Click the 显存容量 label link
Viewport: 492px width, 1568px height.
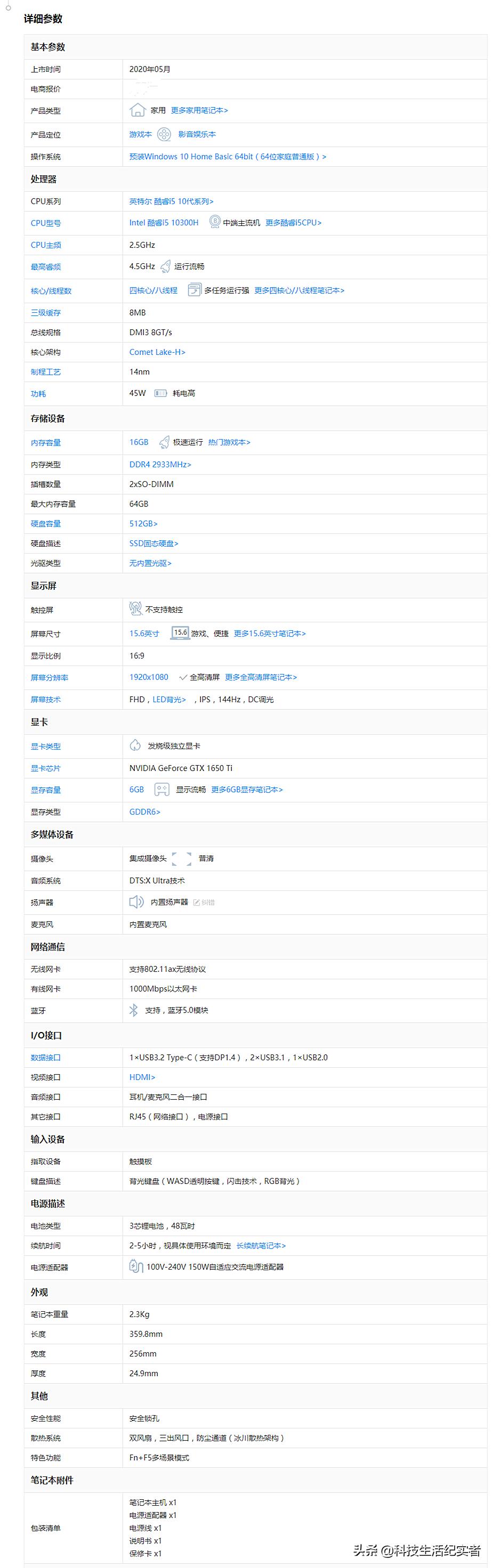click(x=46, y=791)
